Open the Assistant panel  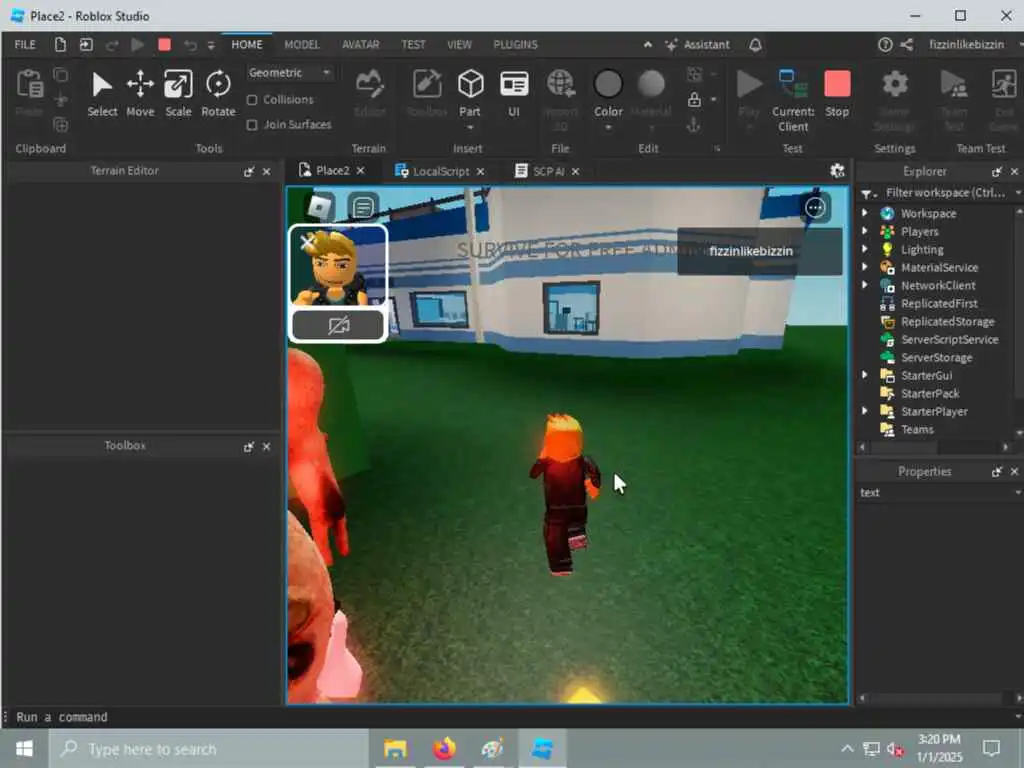pyautogui.click(x=697, y=44)
